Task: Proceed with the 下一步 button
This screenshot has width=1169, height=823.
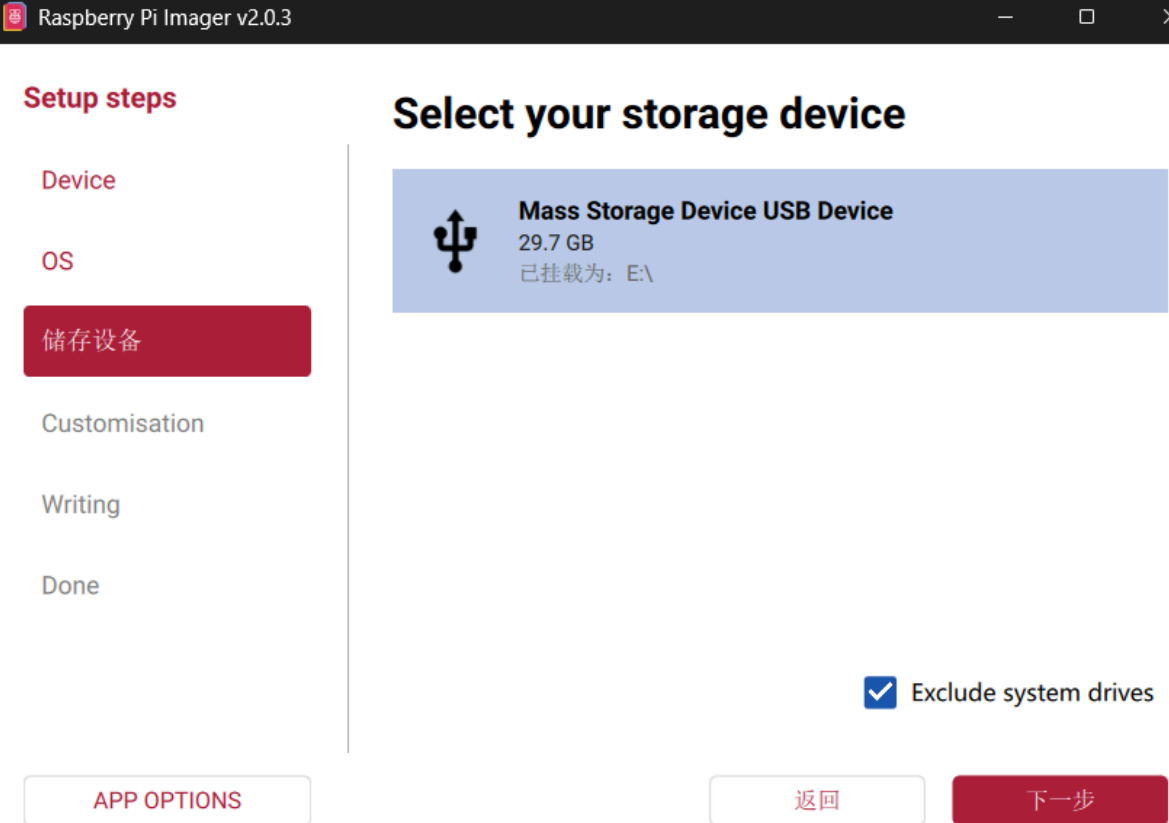Action: (1059, 800)
